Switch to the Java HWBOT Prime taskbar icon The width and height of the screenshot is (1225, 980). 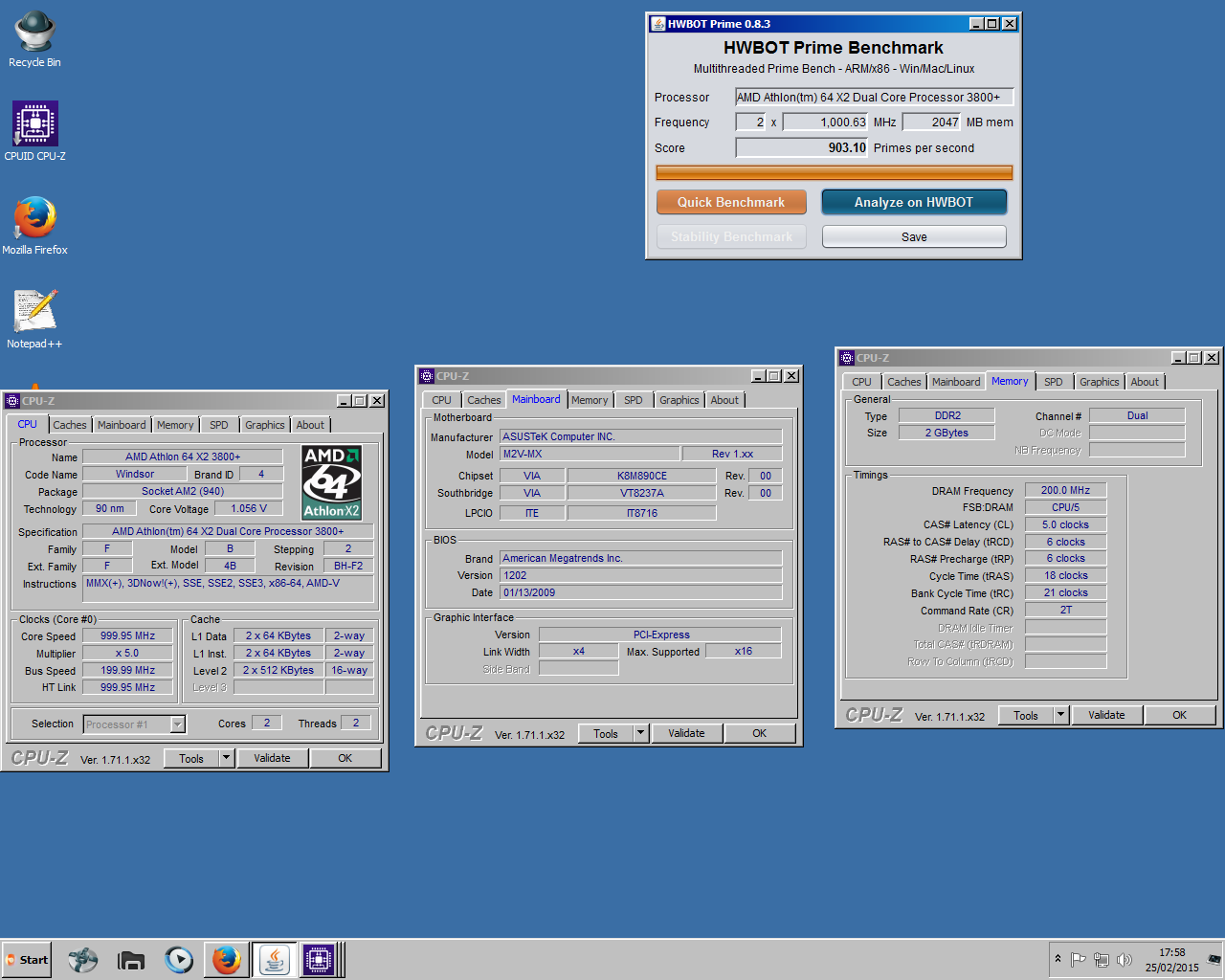[x=275, y=960]
